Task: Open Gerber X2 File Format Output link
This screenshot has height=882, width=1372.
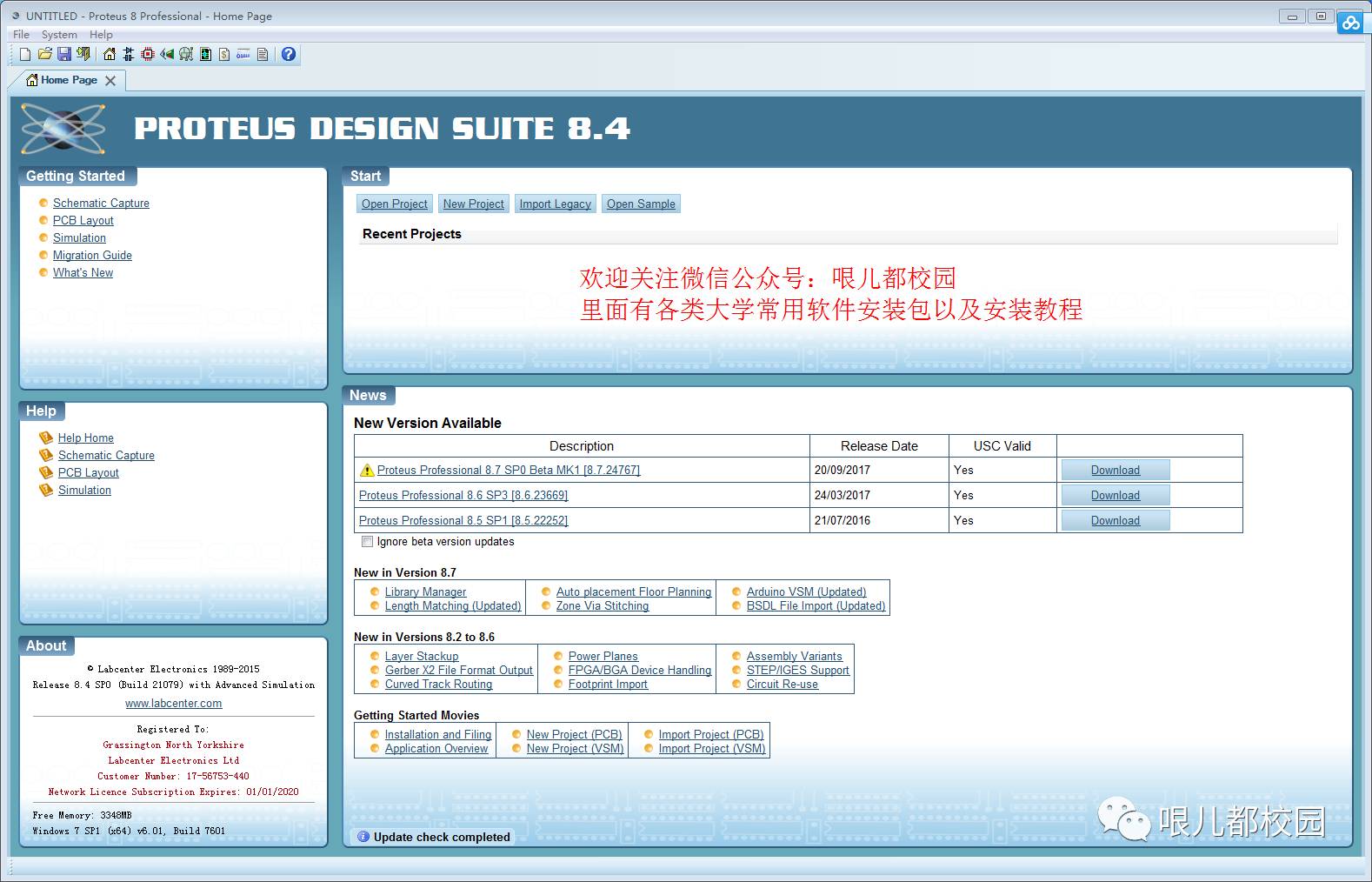Action: coord(459,670)
